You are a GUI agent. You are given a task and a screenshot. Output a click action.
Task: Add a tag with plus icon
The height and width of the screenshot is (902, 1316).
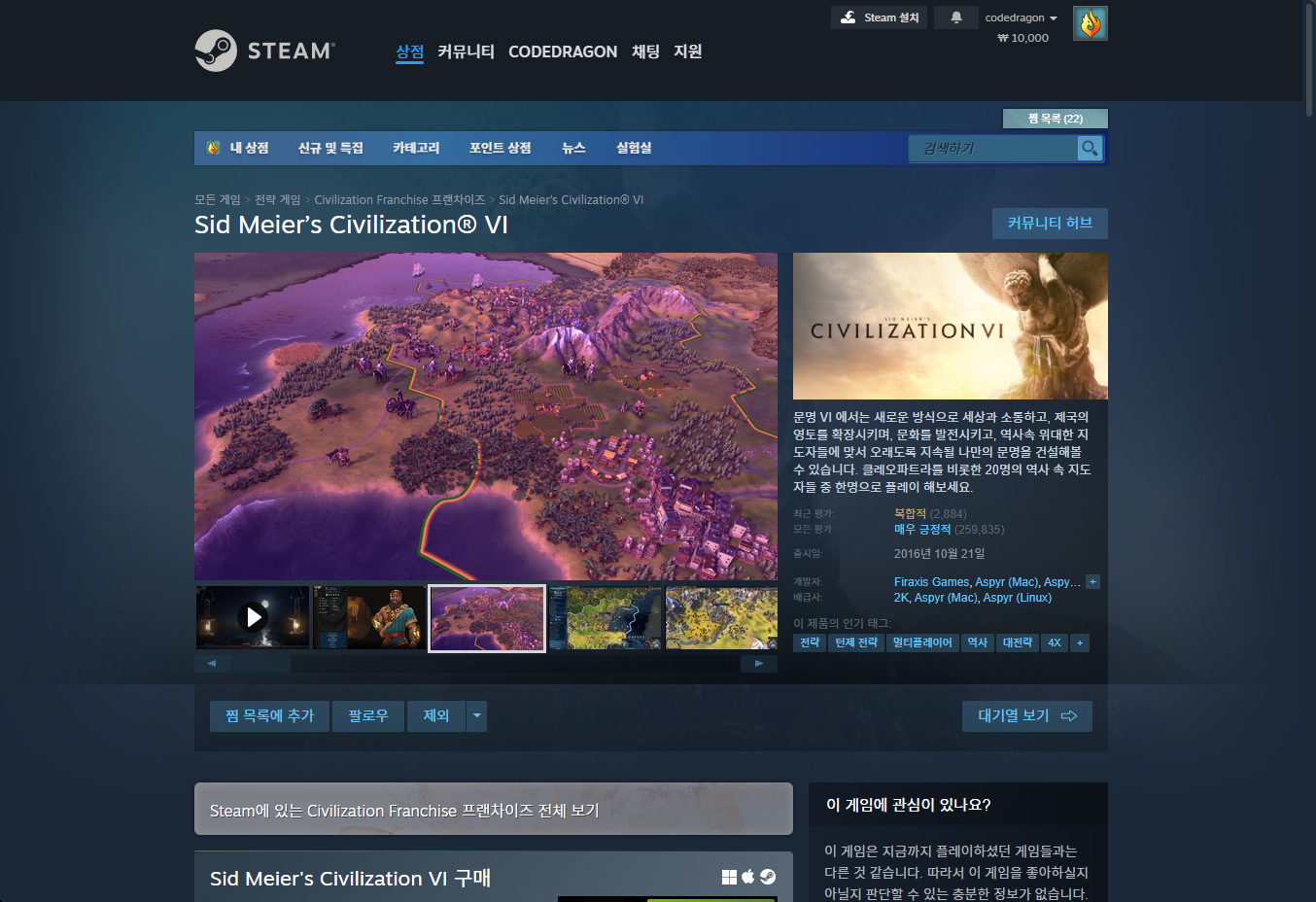pyautogui.click(x=1080, y=642)
